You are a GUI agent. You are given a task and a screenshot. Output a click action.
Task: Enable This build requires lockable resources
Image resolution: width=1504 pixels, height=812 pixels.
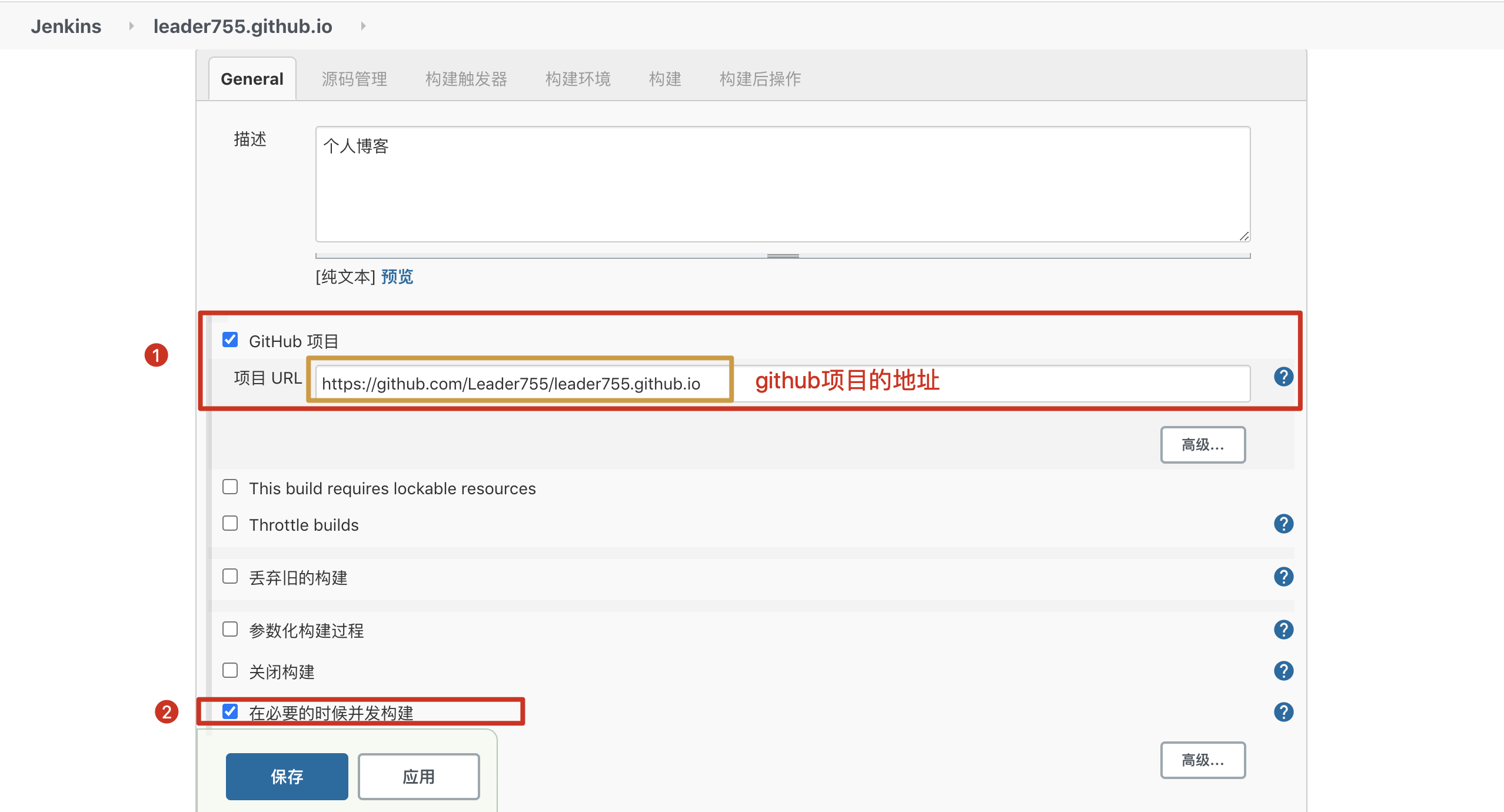(230, 487)
